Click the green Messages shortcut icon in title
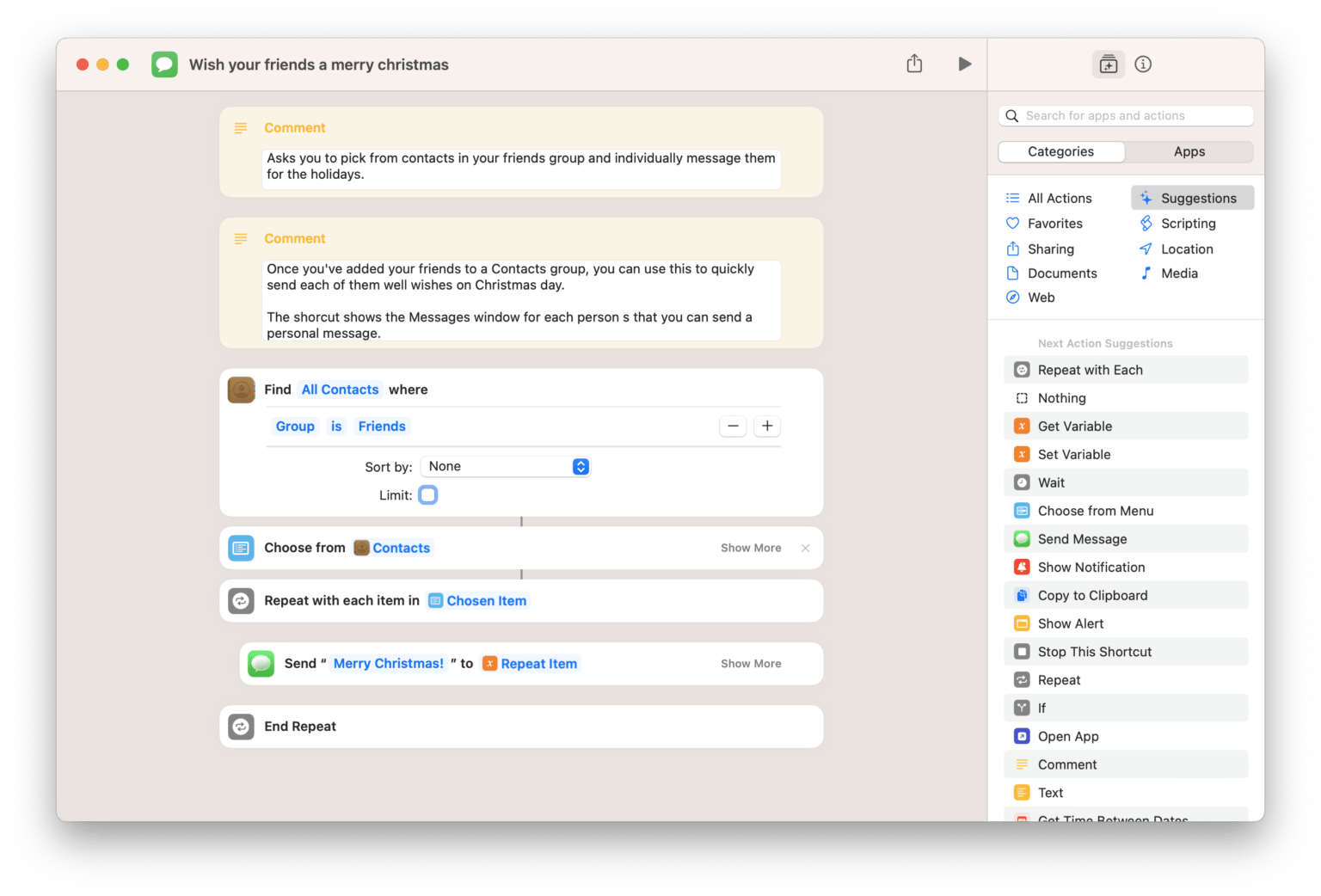Viewport: 1321px width, 896px height. pyautogui.click(x=164, y=64)
